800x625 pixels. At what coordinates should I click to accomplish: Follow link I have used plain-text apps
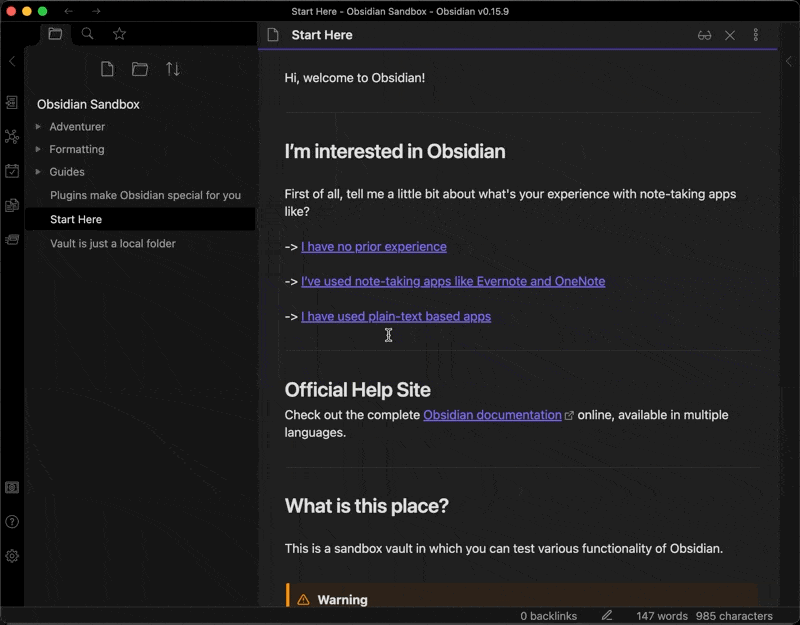point(396,317)
